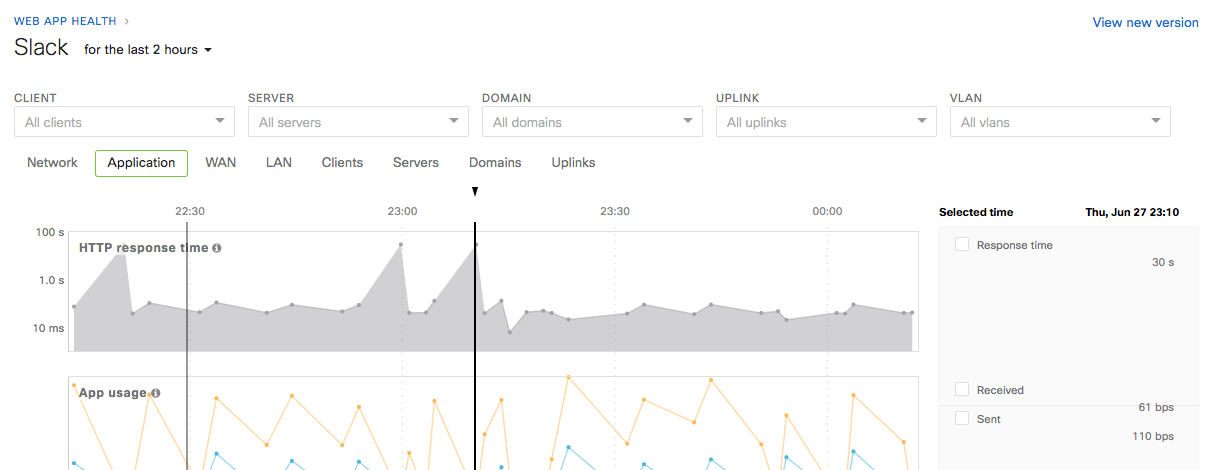Click the Slack page title
1213x470 pixels.
point(41,47)
